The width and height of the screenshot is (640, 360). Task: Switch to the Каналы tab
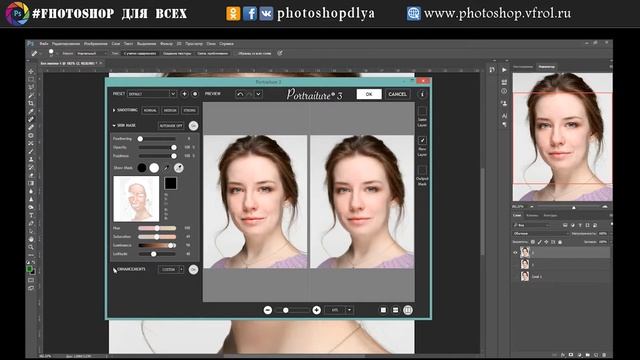532,216
